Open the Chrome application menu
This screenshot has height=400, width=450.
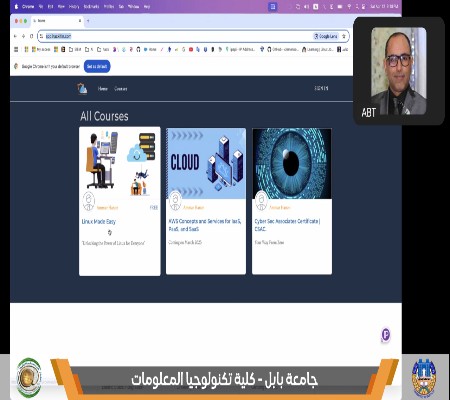[x=28, y=6]
